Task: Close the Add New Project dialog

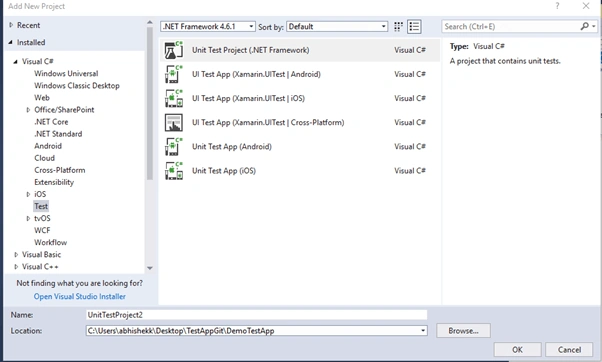Action: tap(586, 6)
